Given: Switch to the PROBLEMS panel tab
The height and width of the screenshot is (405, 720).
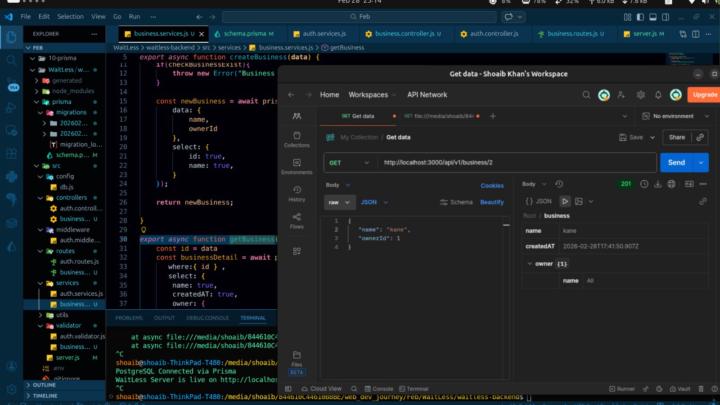Looking at the screenshot, I should [x=129, y=318].
